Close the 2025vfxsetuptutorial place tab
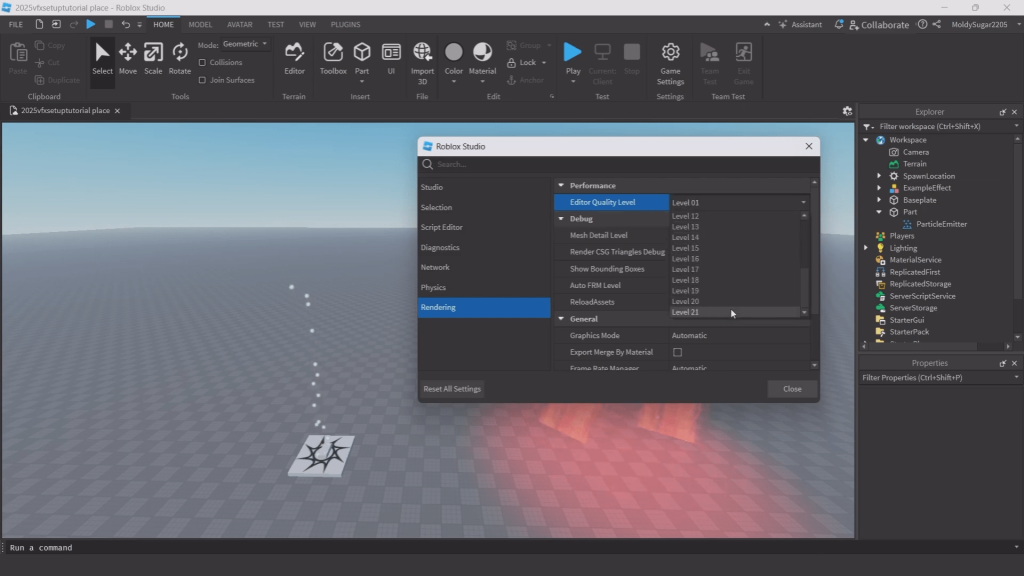Viewport: 1024px width, 576px height. (x=118, y=111)
